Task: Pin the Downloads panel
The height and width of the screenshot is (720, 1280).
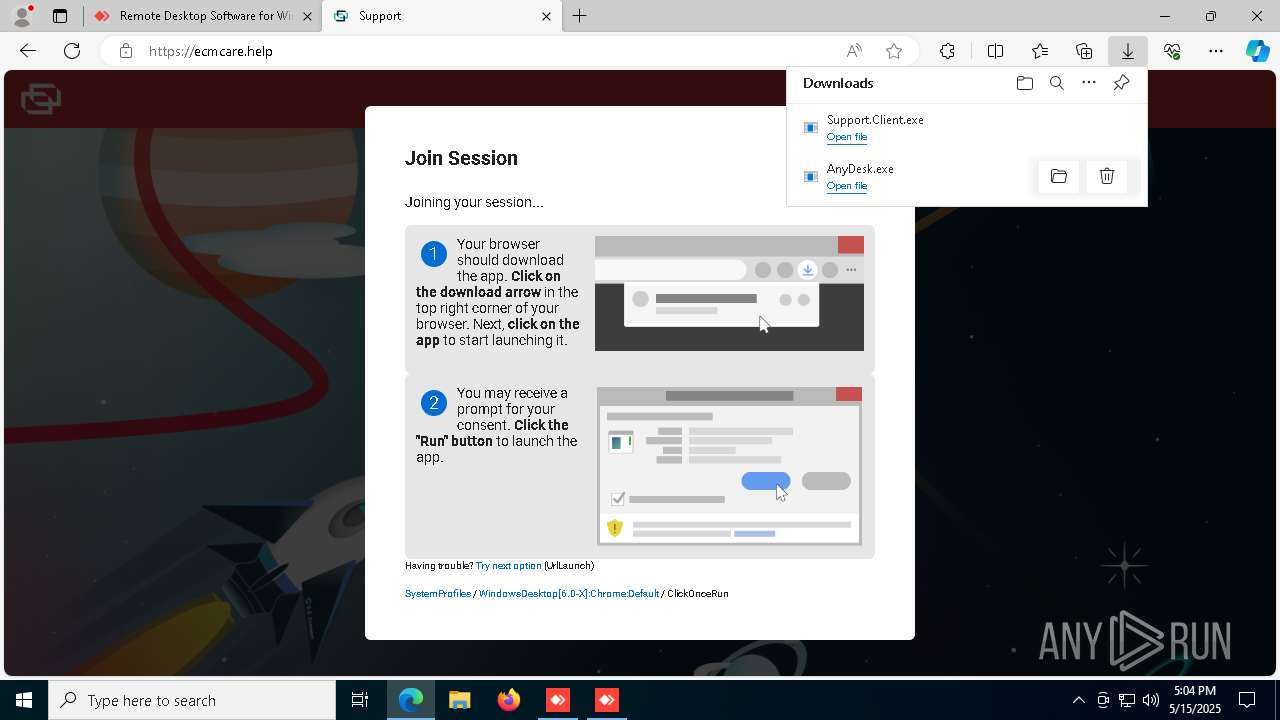Action: [1121, 83]
